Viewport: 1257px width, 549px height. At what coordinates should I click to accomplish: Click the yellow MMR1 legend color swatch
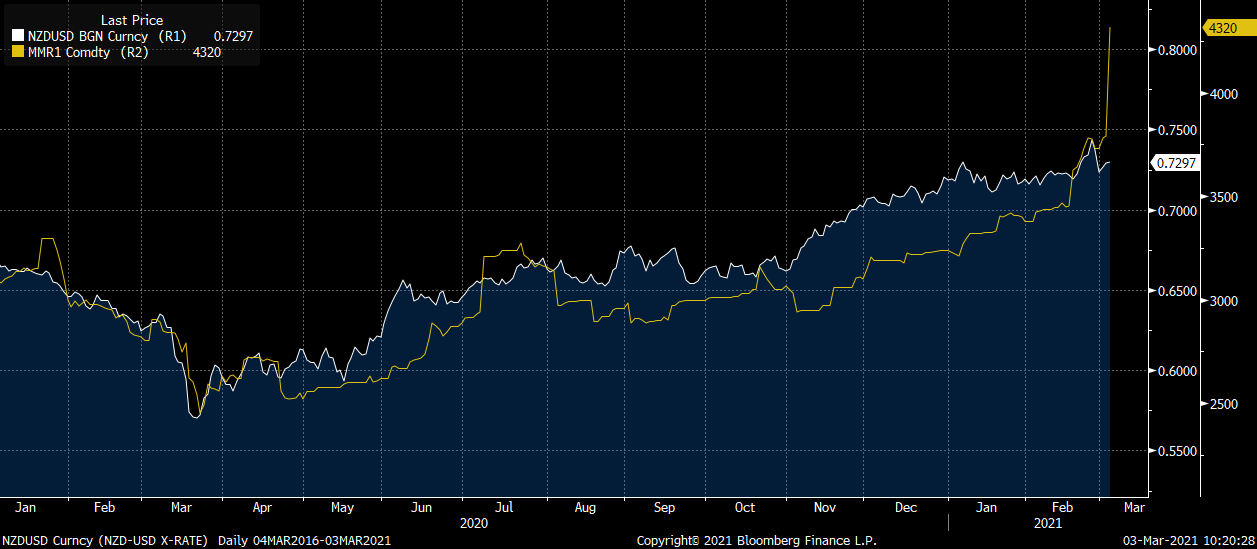point(17,52)
